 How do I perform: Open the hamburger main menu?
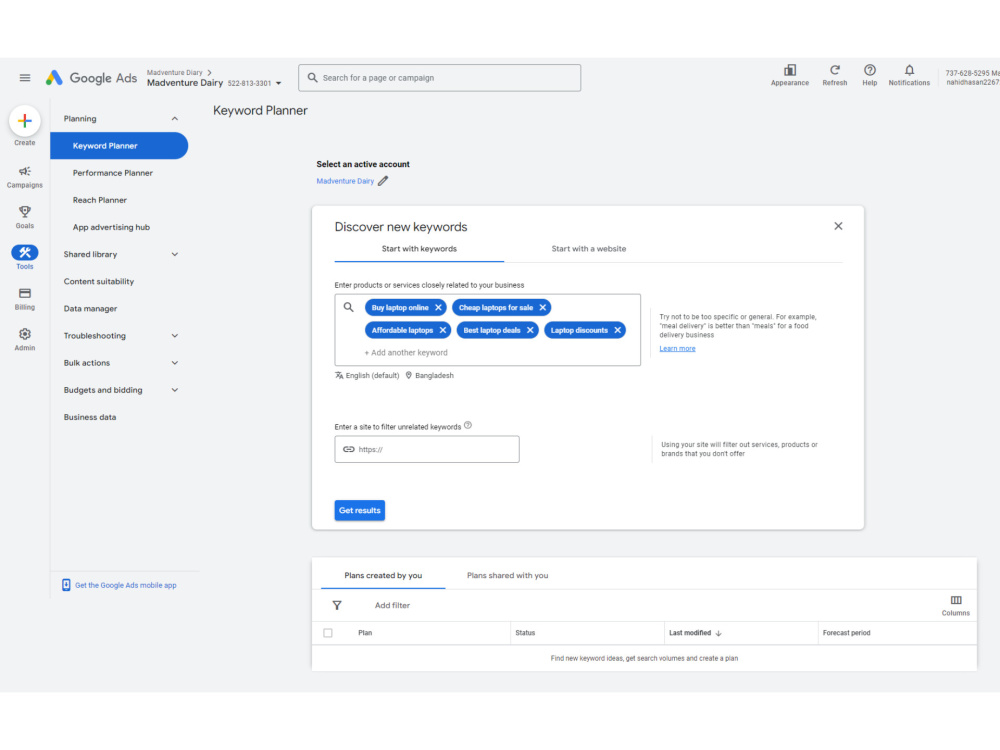click(x=25, y=78)
